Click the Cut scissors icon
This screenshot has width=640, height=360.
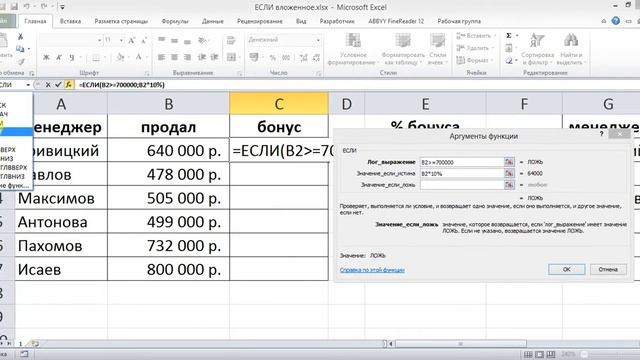20,37
